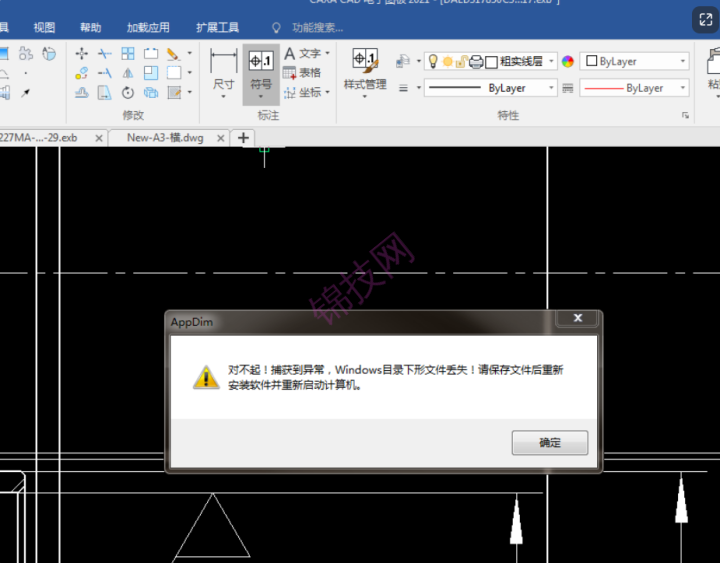Viewport: 720px width, 563px height.
Task: Toggle layer printer plot state
Action: click(476, 61)
